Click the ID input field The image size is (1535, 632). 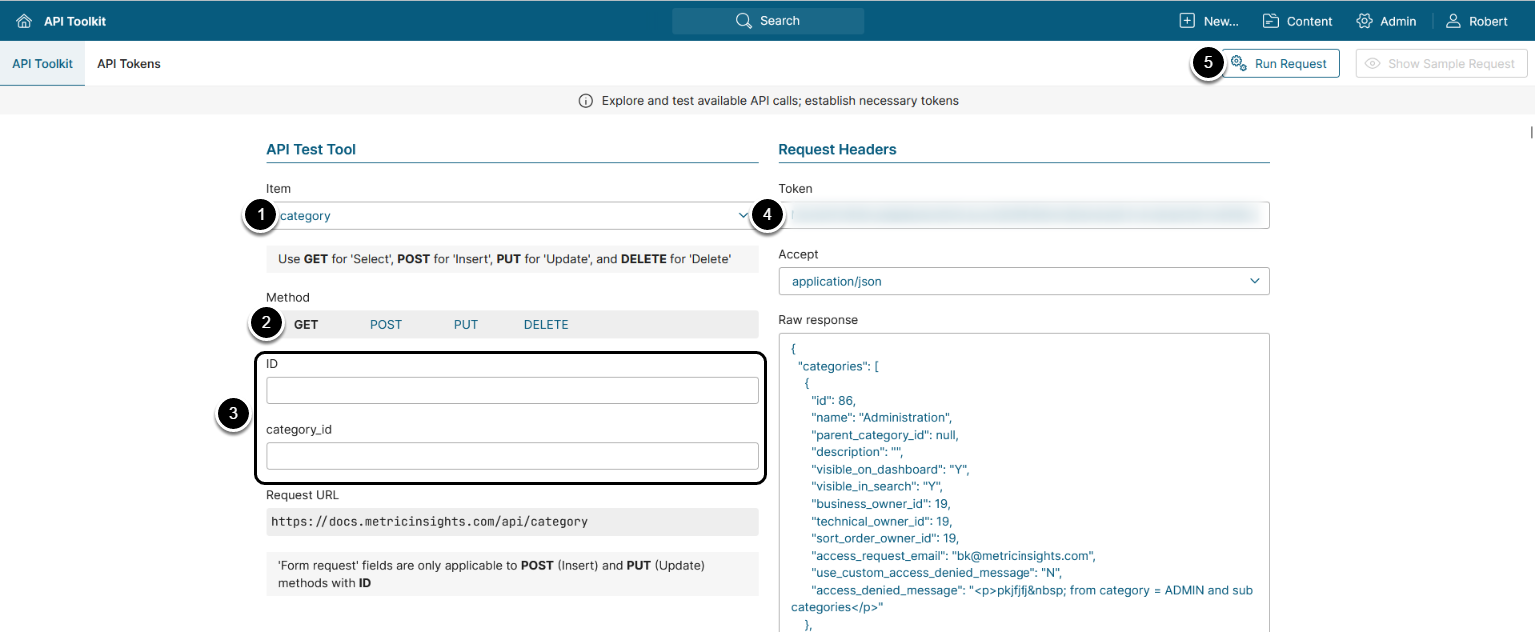tap(512, 390)
